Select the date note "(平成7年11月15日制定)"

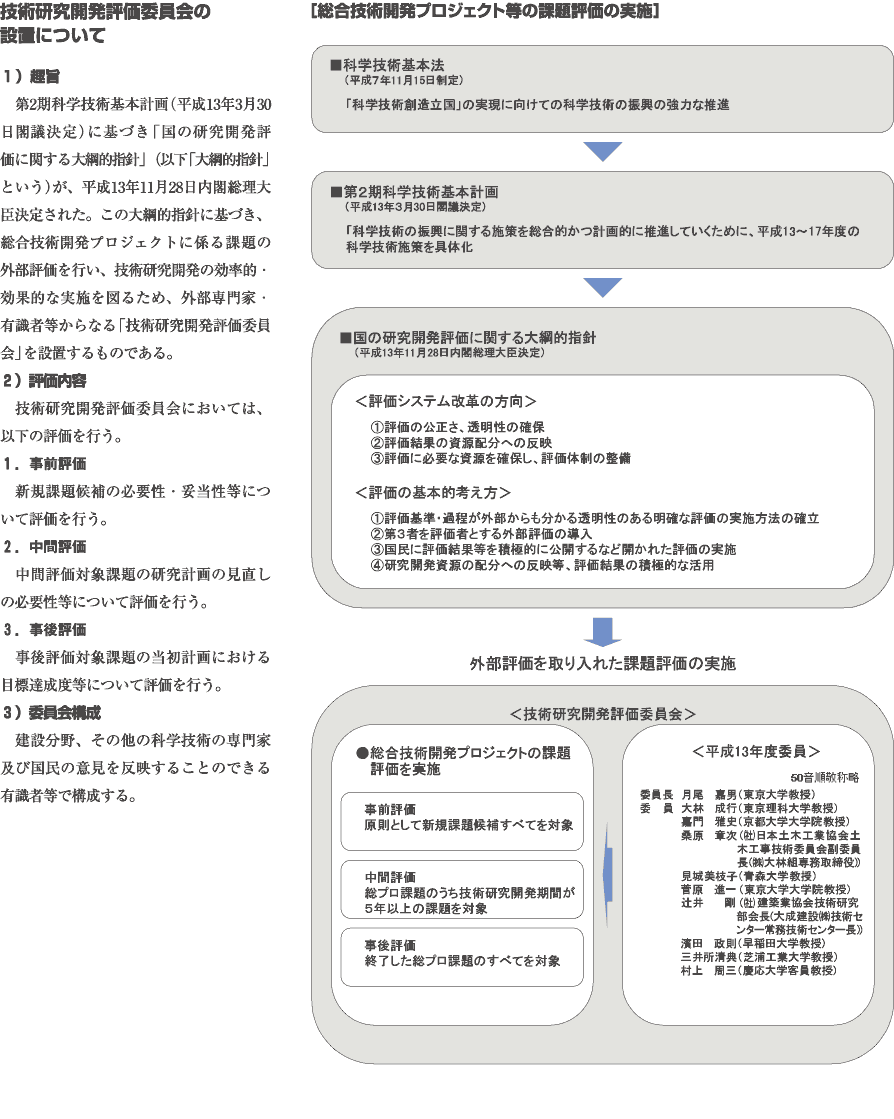405,81
